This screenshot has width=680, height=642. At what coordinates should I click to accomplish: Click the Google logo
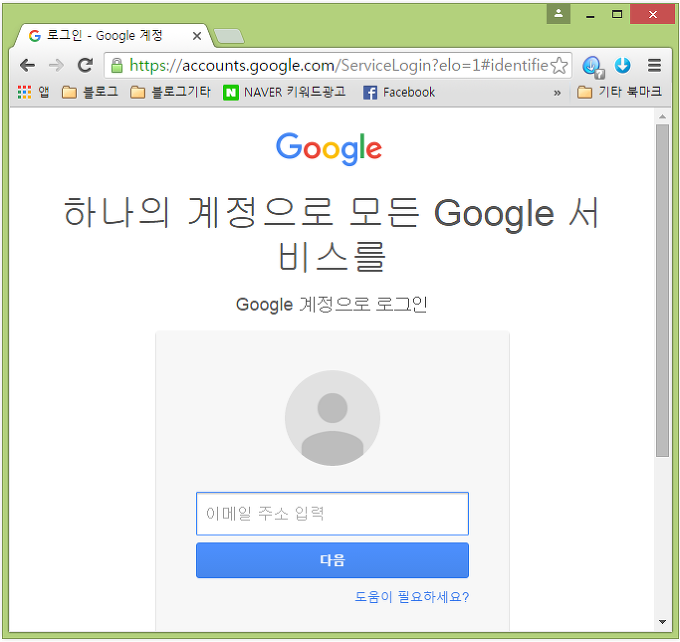click(x=329, y=148)
